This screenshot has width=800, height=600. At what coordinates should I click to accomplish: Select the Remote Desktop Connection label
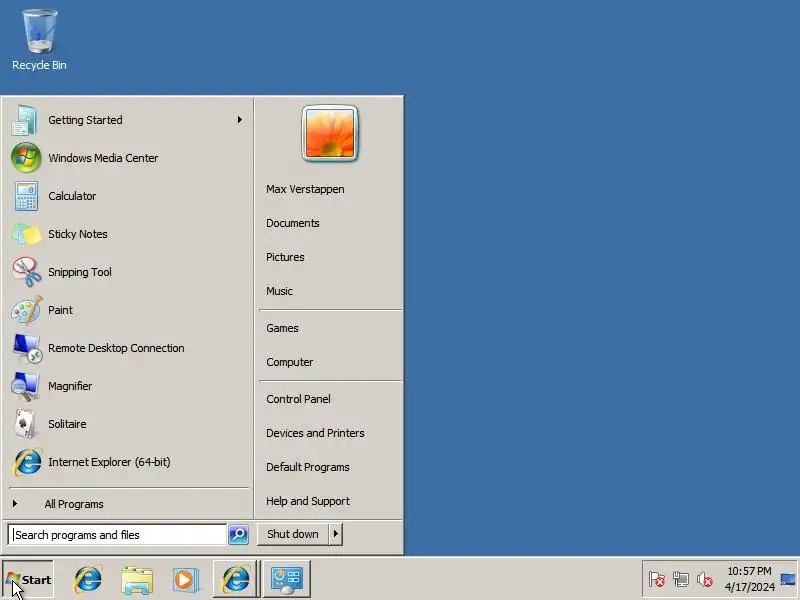click(x=116, y=348)
